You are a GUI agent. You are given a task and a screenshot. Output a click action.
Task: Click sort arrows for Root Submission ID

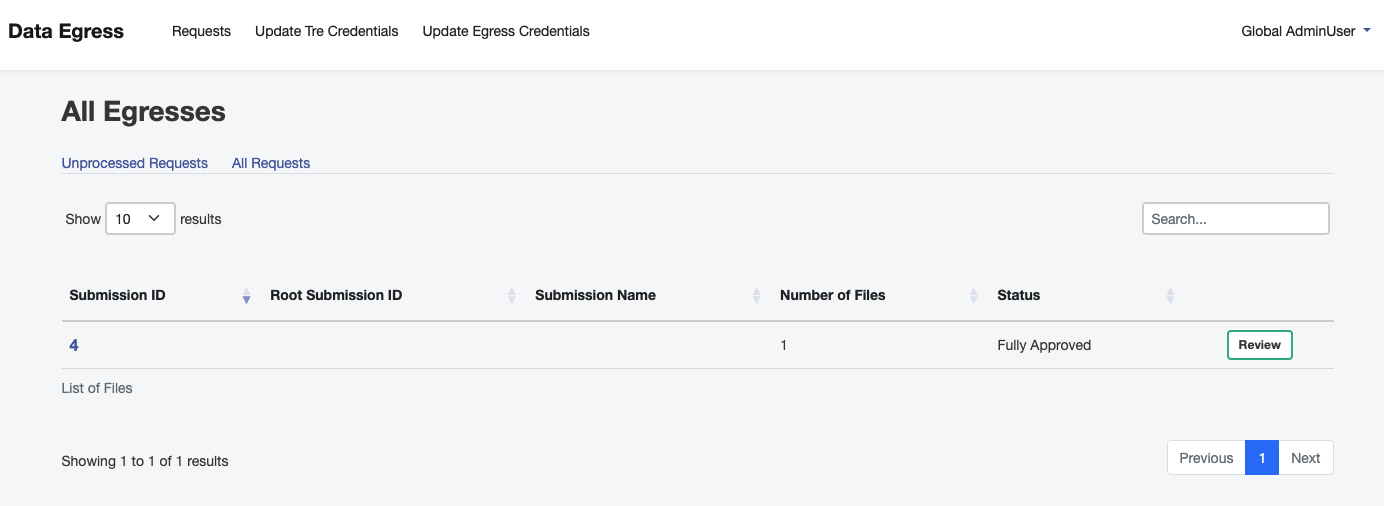tap(512, 296)
